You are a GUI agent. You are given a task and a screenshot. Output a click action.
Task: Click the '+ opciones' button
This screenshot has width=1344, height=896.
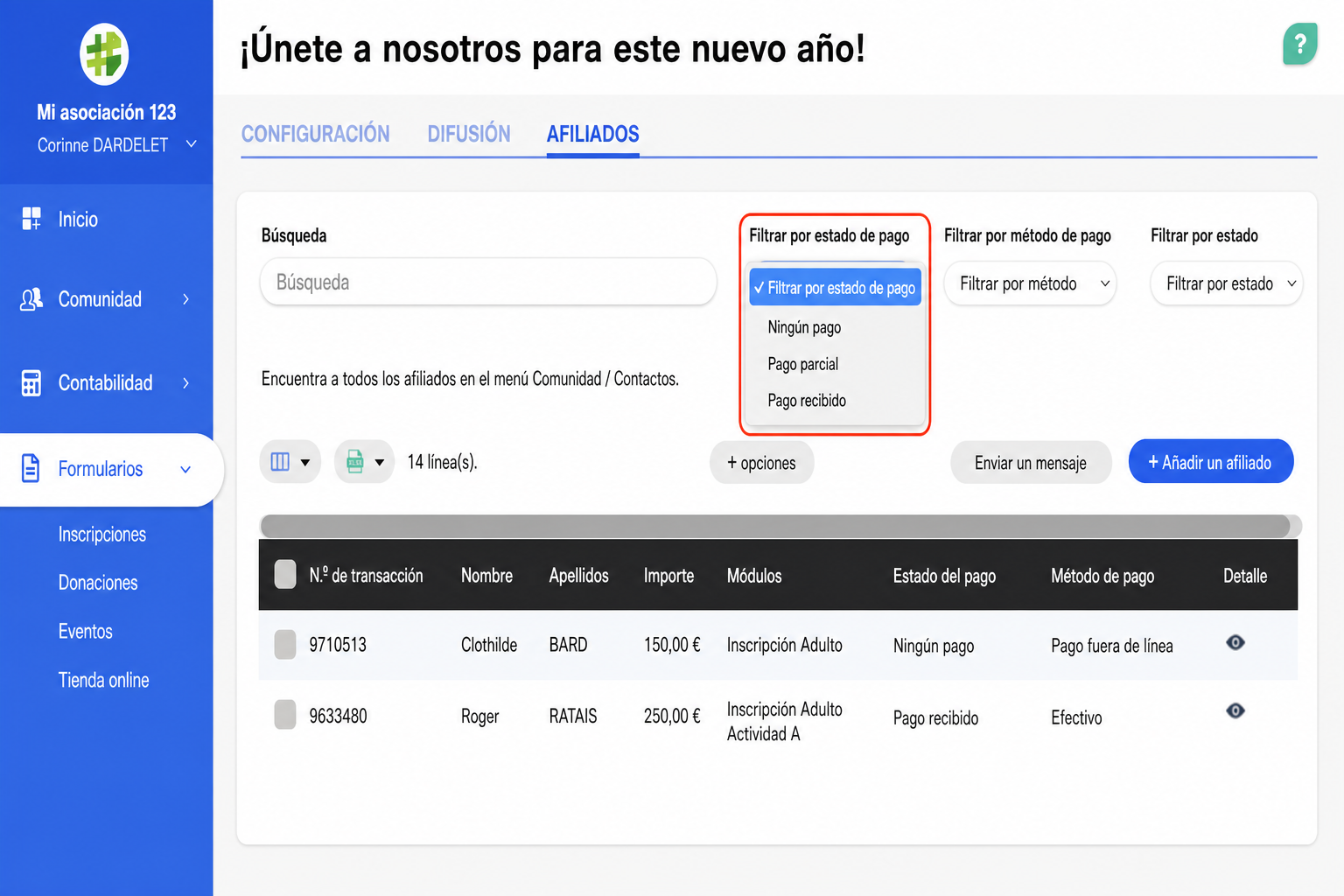(x=761, y=463)
